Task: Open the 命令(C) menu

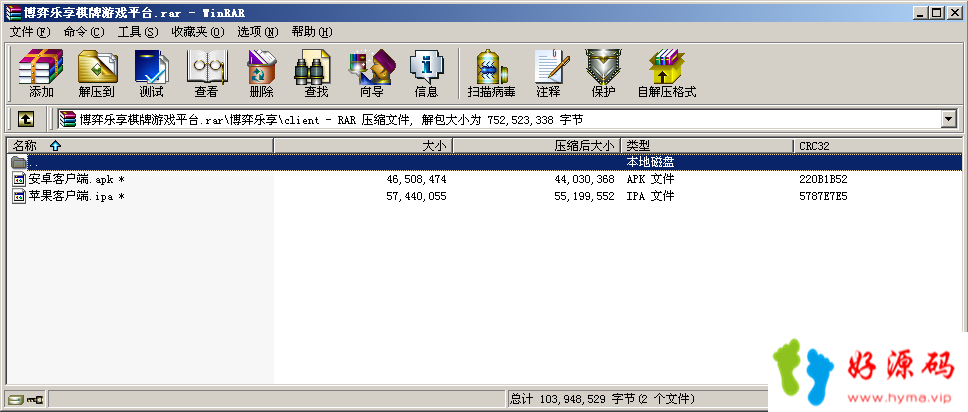Action: [x=85, y=32]
